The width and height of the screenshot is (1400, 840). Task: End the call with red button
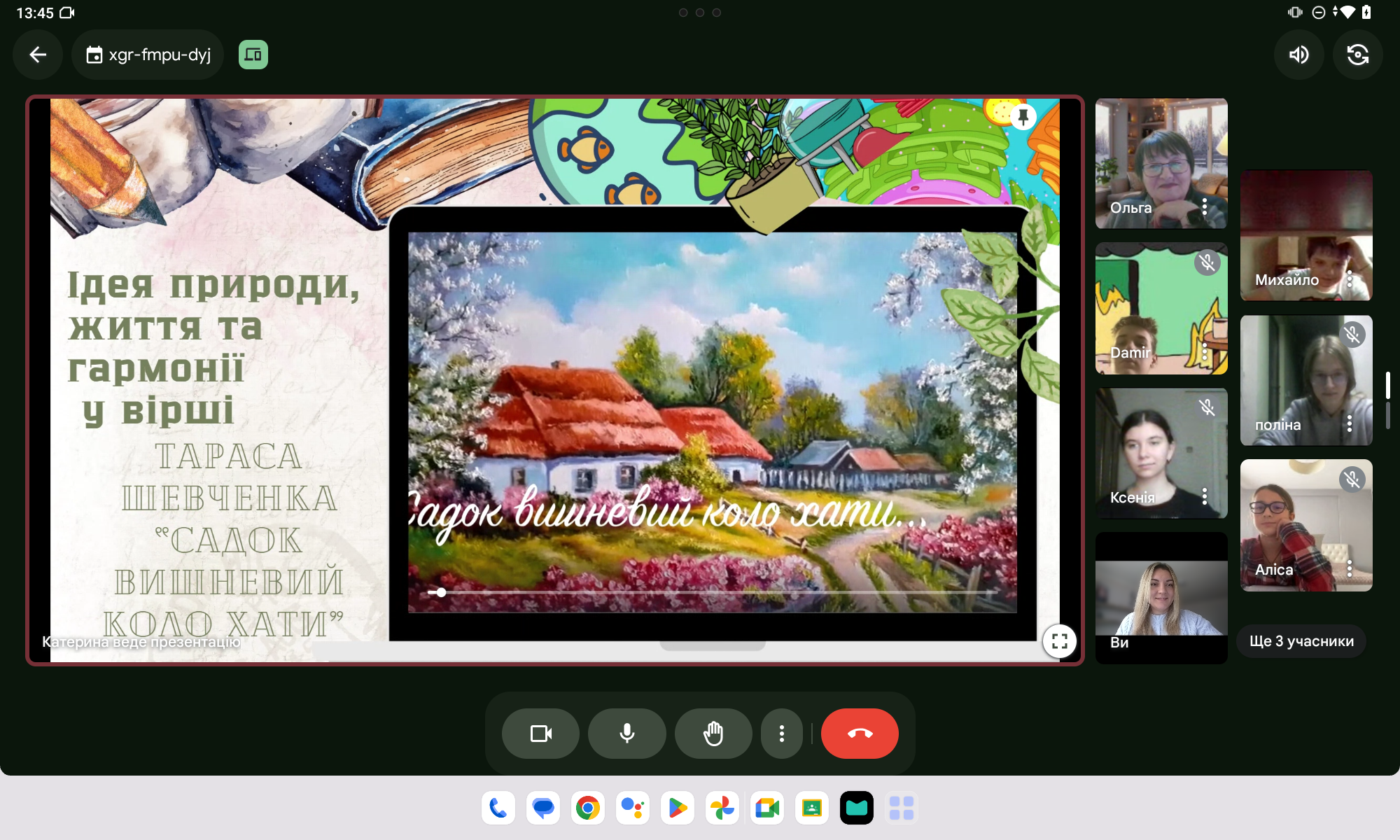[860, 734]
